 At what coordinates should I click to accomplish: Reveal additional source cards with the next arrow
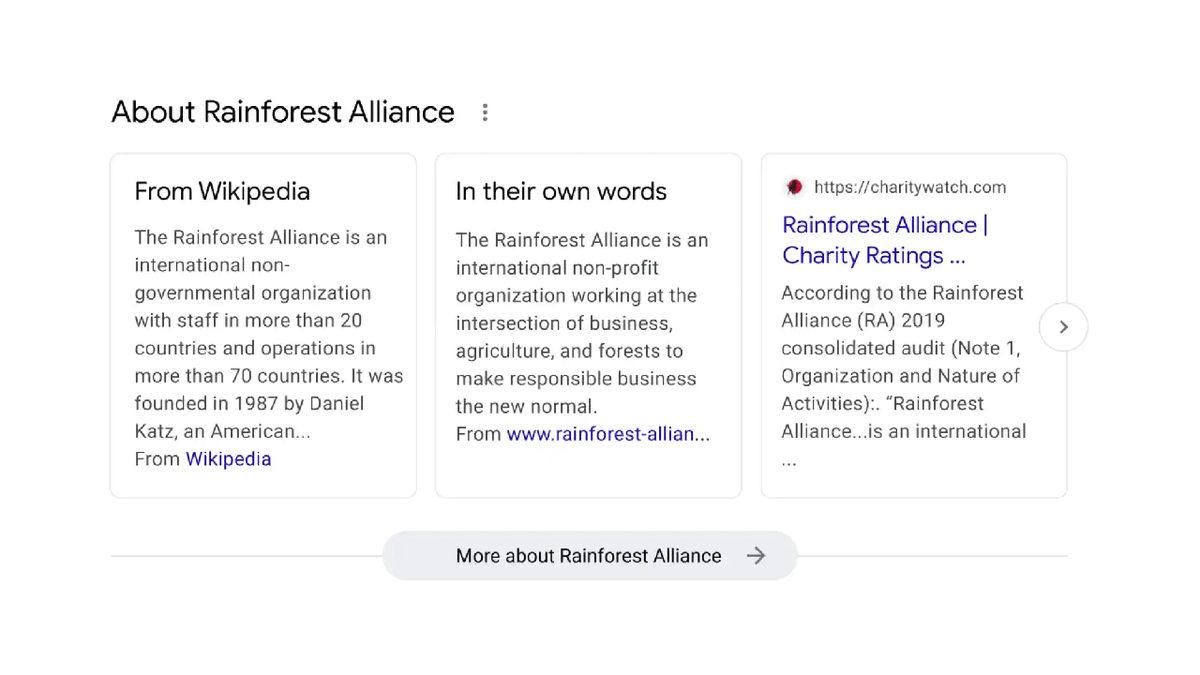coord(1063,326)
